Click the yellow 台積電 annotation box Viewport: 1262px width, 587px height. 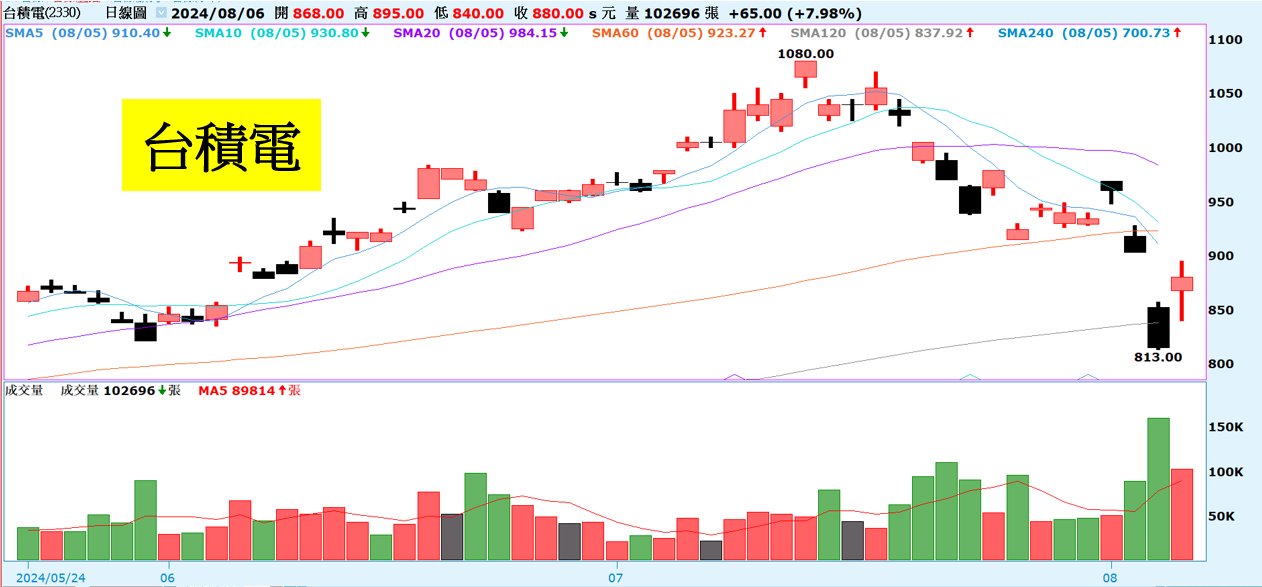click(221, 145)
